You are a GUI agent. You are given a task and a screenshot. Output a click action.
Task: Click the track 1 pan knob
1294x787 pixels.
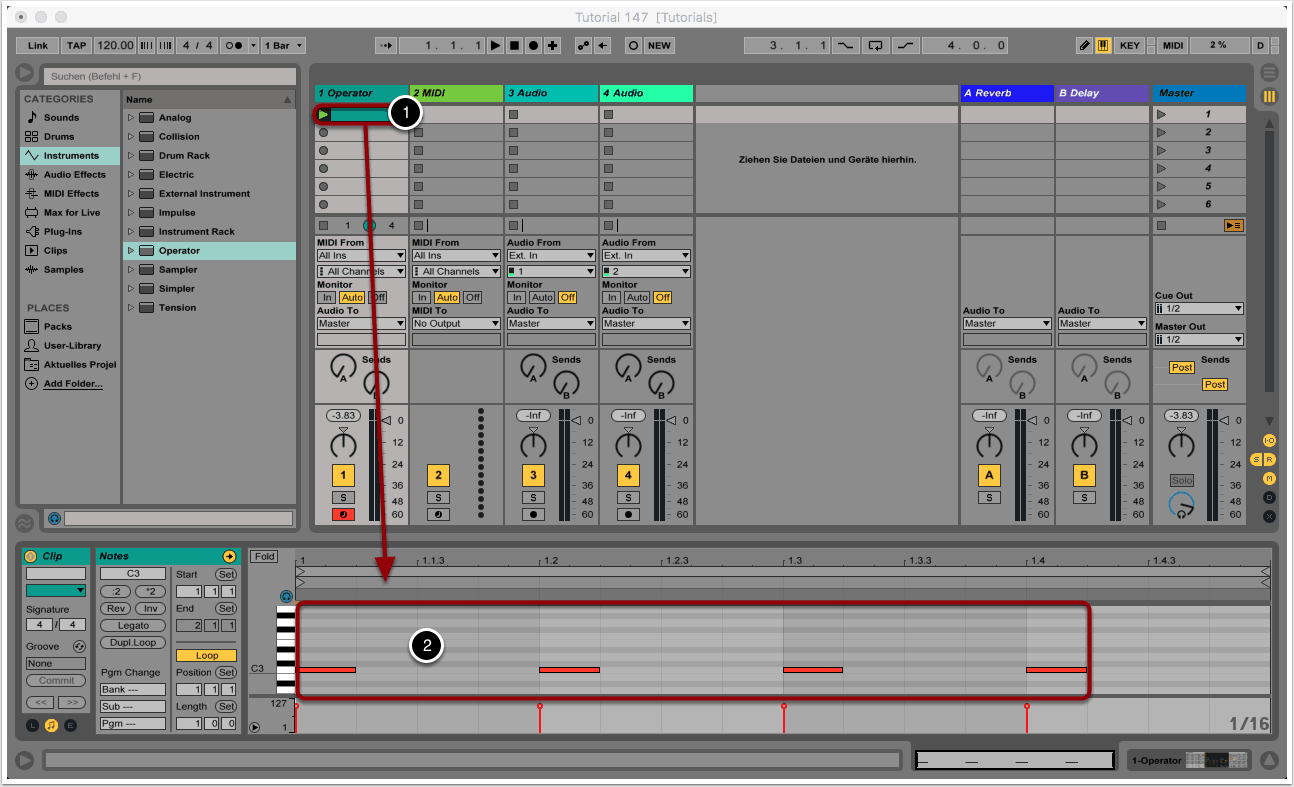pyautogui.click(x=343, y=443)
